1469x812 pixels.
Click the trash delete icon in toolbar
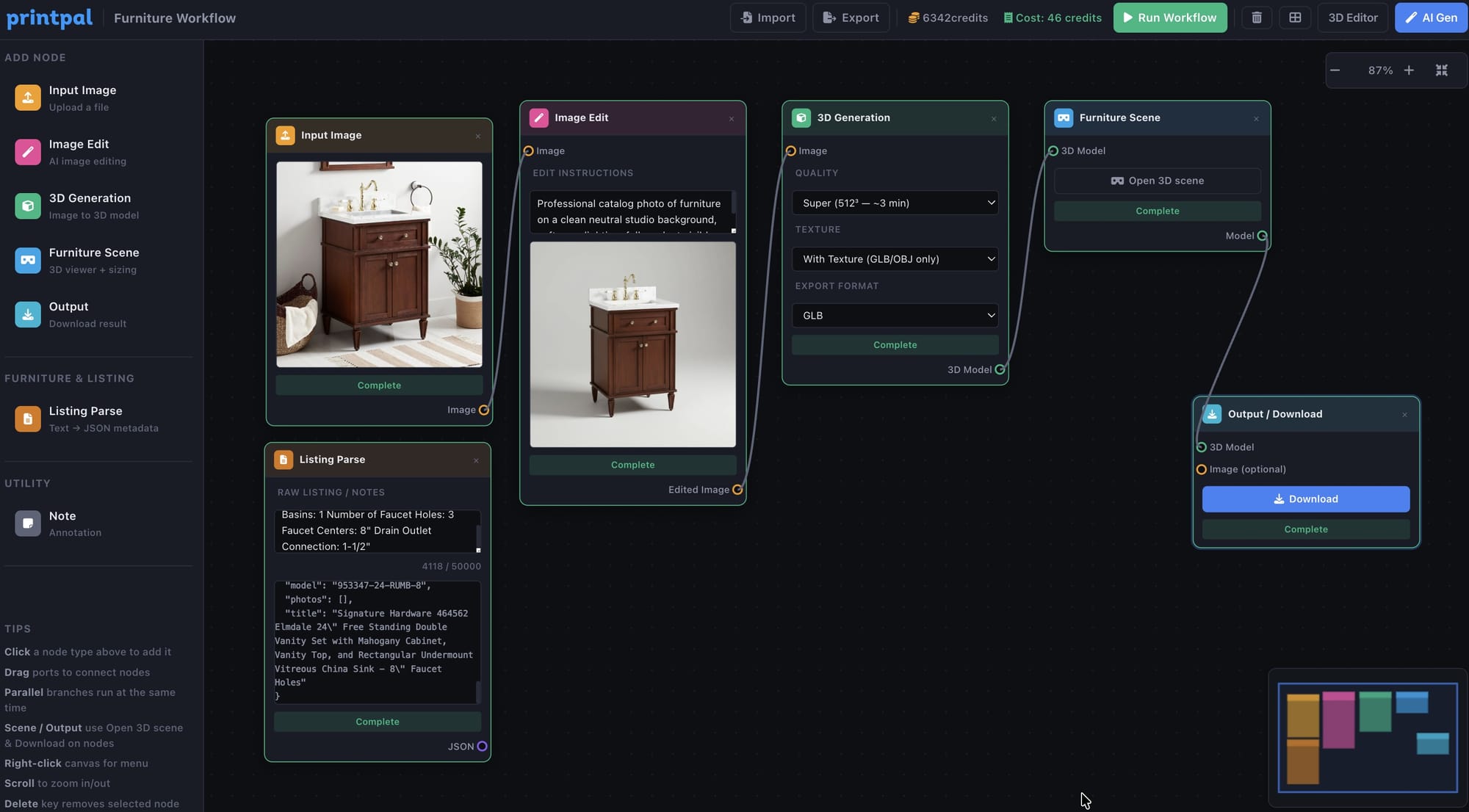(1257, 18)
